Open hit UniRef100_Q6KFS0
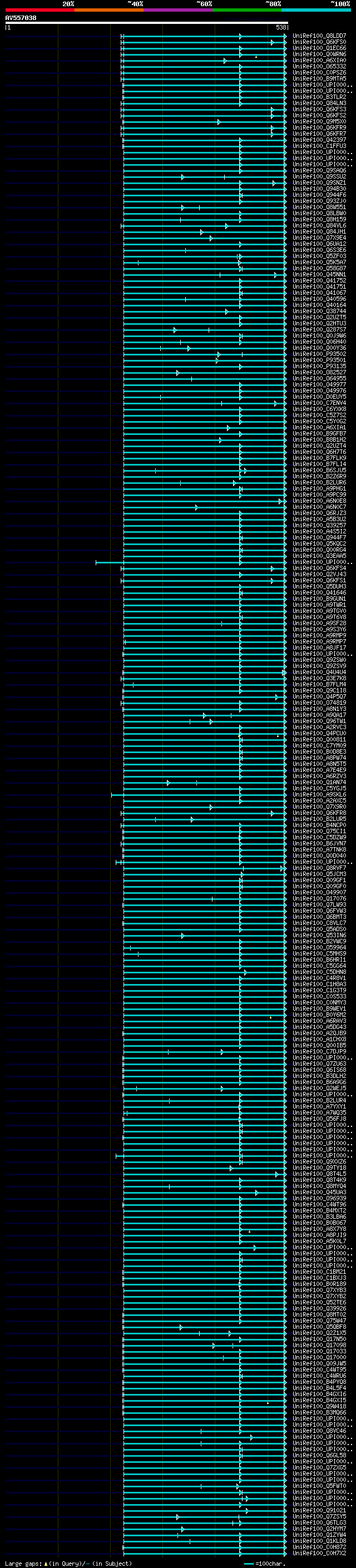 pyautogui.click(x=319, y=42)
